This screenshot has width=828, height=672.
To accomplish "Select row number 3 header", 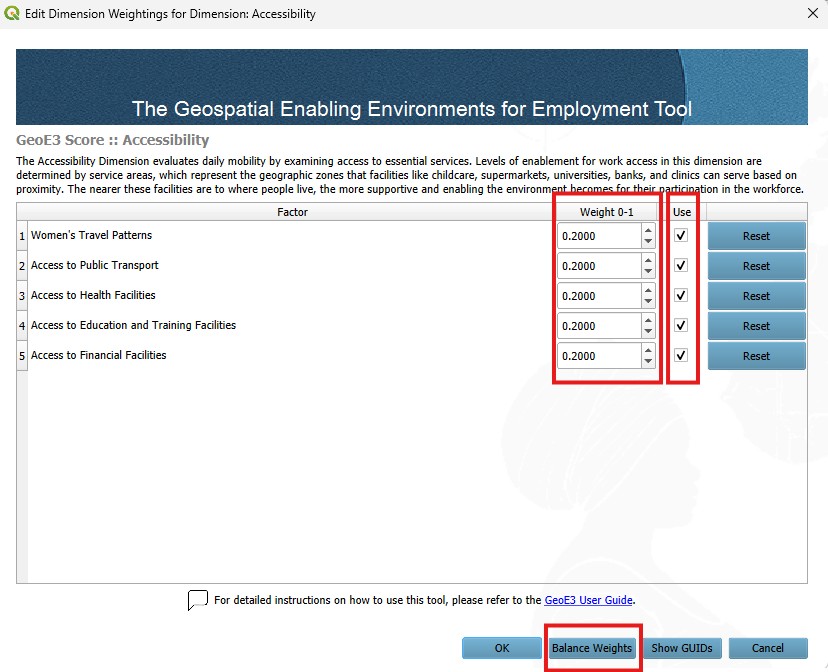I will point(22,296).
